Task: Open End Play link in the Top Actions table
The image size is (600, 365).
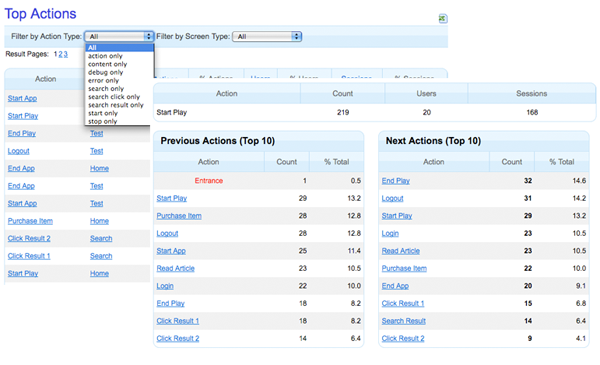Action: tap(22, 133)
